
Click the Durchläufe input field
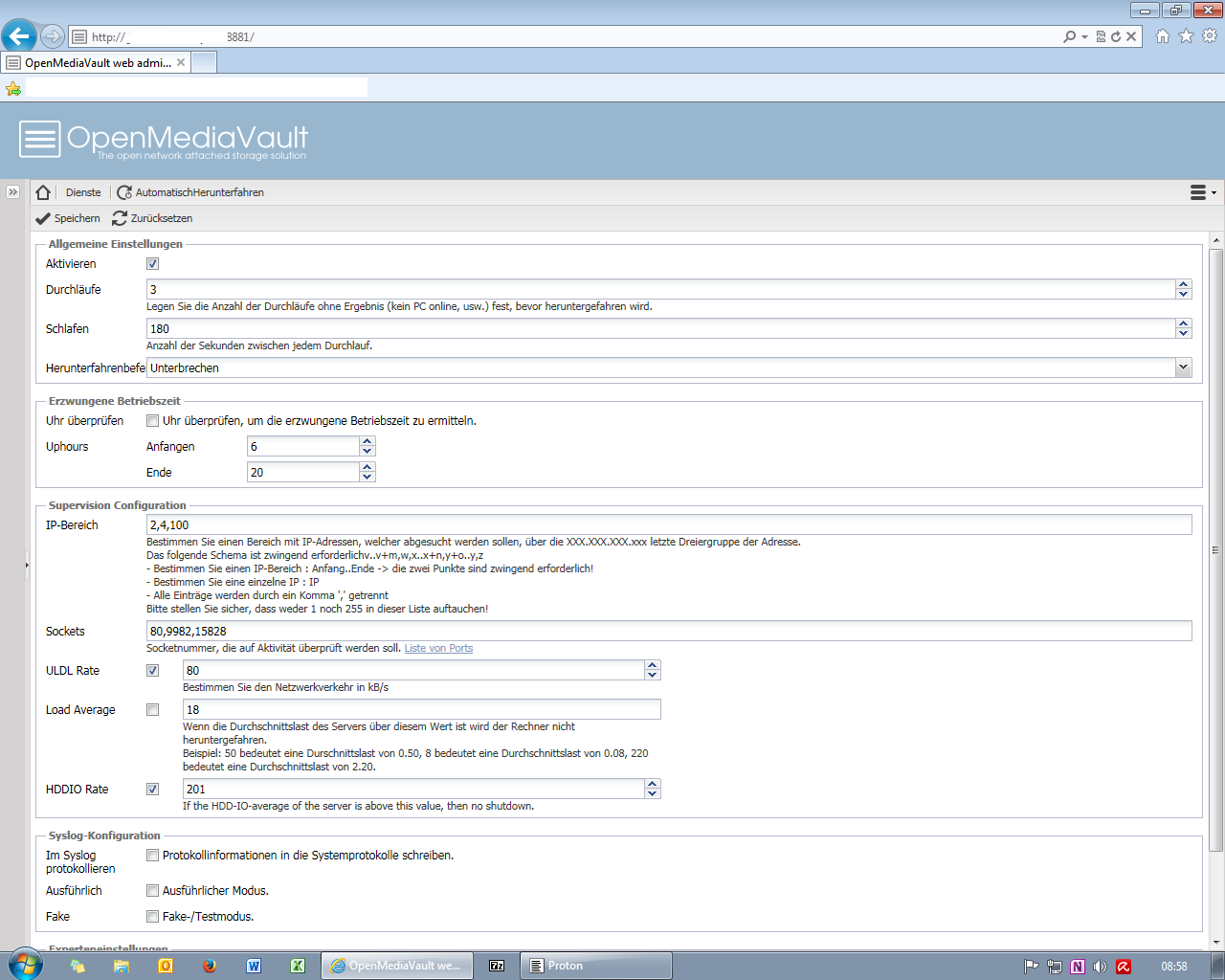(661, 289)
